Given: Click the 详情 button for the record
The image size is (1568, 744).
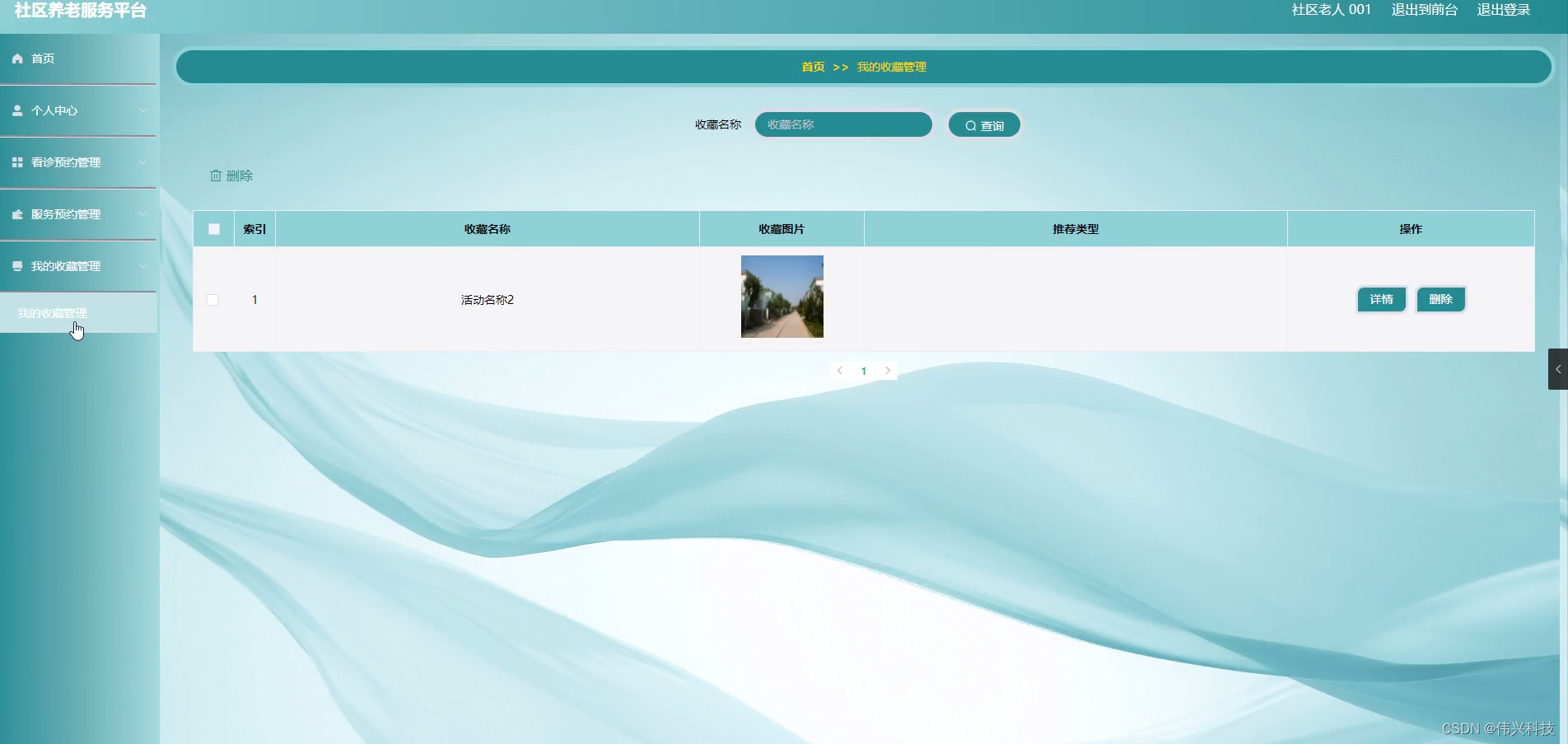Looking at the screenshot, I should coord(1380,299).
